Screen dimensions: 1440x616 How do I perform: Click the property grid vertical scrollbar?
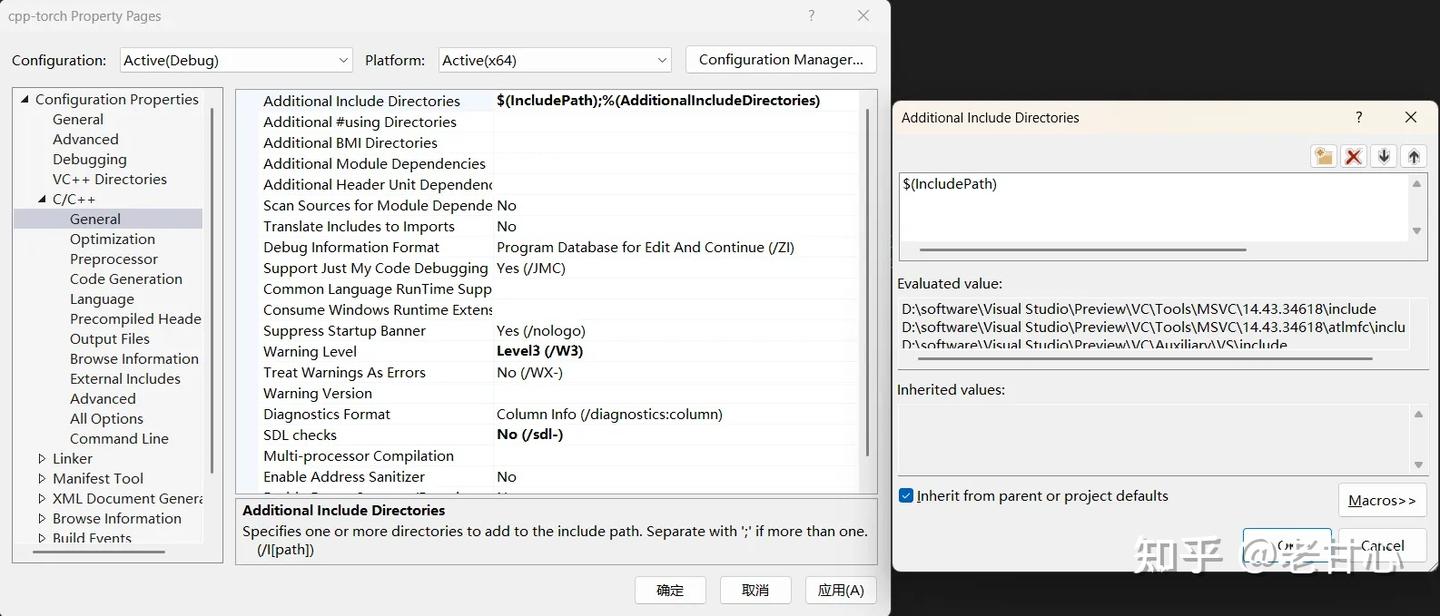(x=866, y=280)
